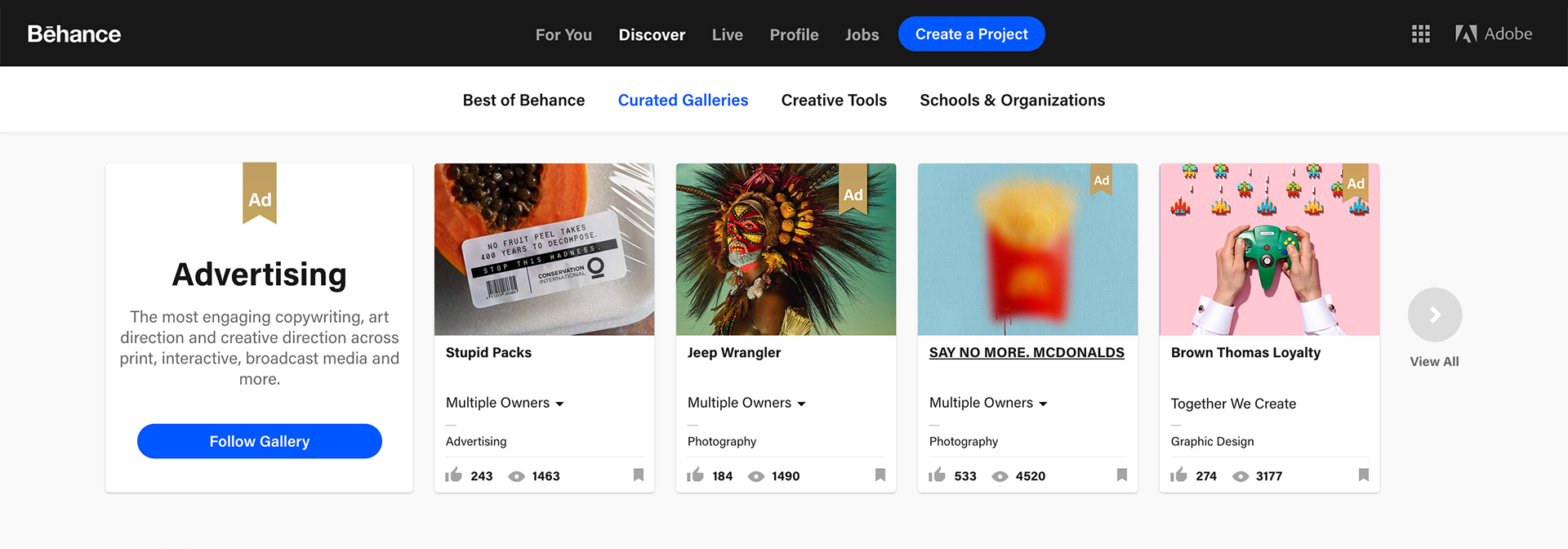Visit the Together We Create owner profile

pyautogui.click(x=1233, y=404)
